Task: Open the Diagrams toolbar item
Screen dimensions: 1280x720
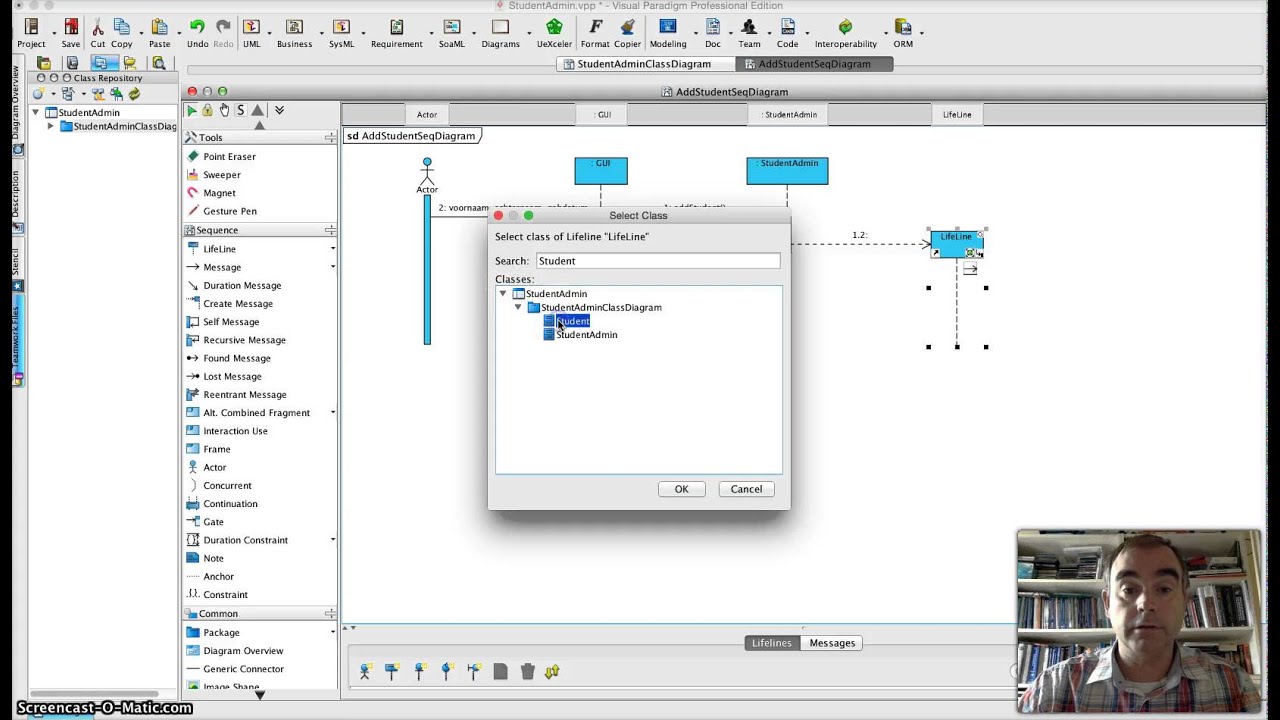Action: coord(500,33)
